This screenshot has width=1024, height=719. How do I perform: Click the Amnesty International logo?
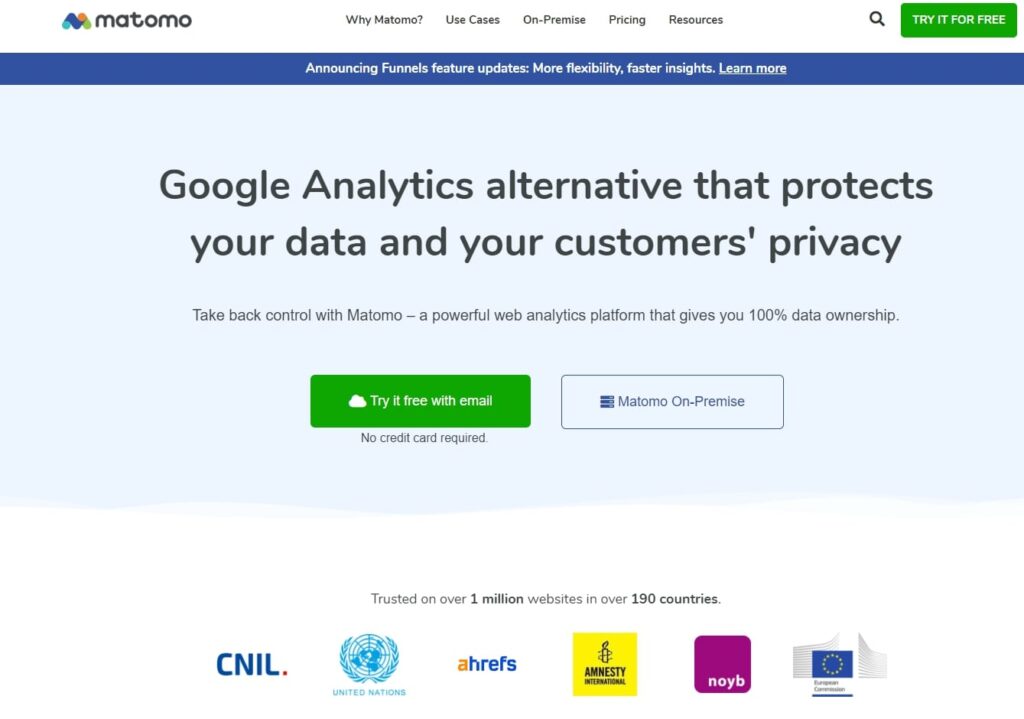[605, 664]
